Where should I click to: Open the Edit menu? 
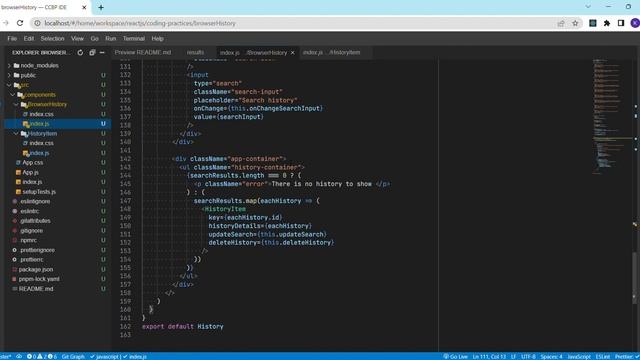pos(29,38)
